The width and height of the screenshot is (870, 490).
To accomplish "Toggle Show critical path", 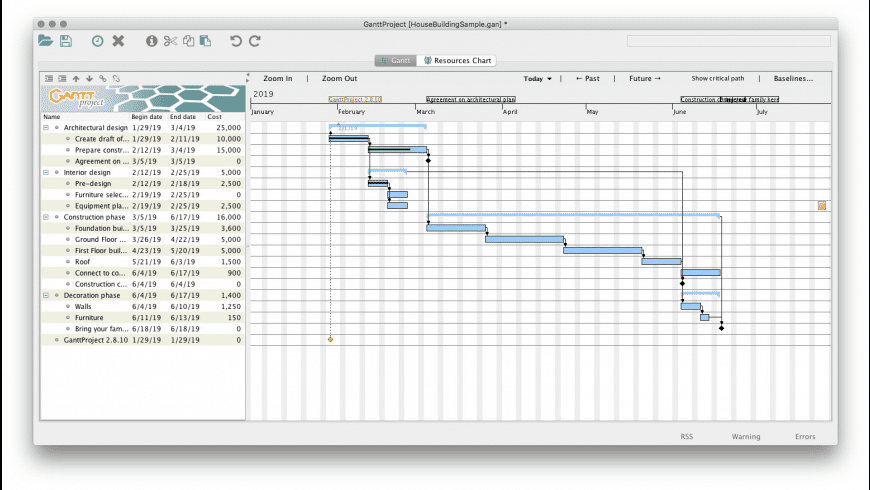I will tap(717, 78).
